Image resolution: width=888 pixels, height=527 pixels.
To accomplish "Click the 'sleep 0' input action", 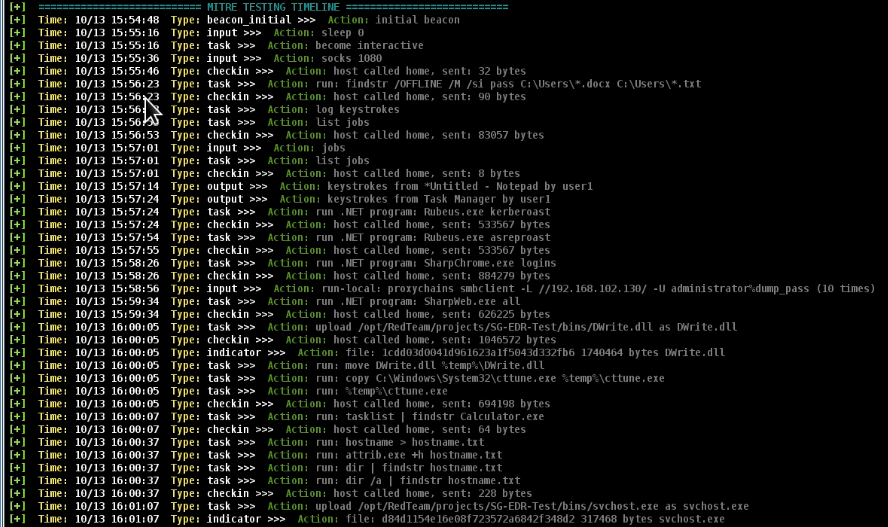I will pyautogui.click(x=342, y=33).
